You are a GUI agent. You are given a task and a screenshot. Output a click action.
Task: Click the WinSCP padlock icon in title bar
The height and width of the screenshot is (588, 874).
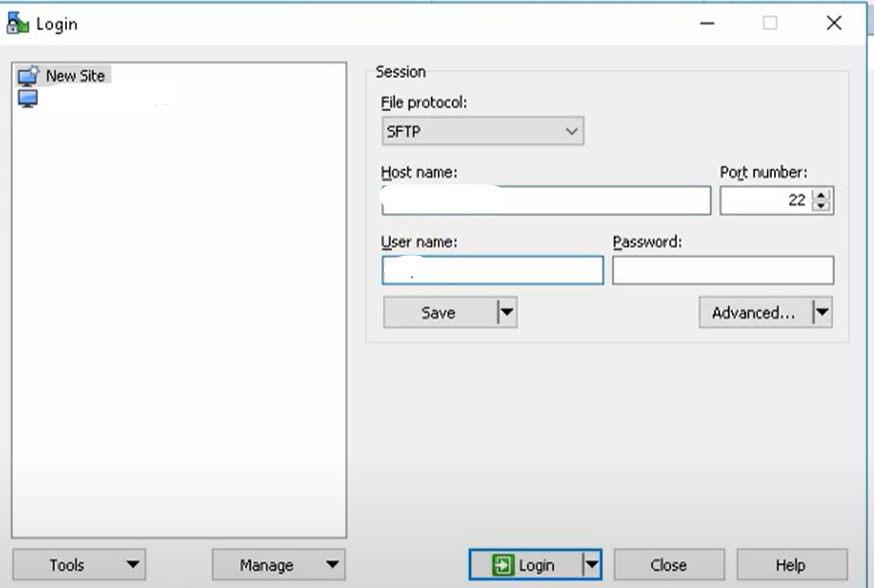point(16,22)
